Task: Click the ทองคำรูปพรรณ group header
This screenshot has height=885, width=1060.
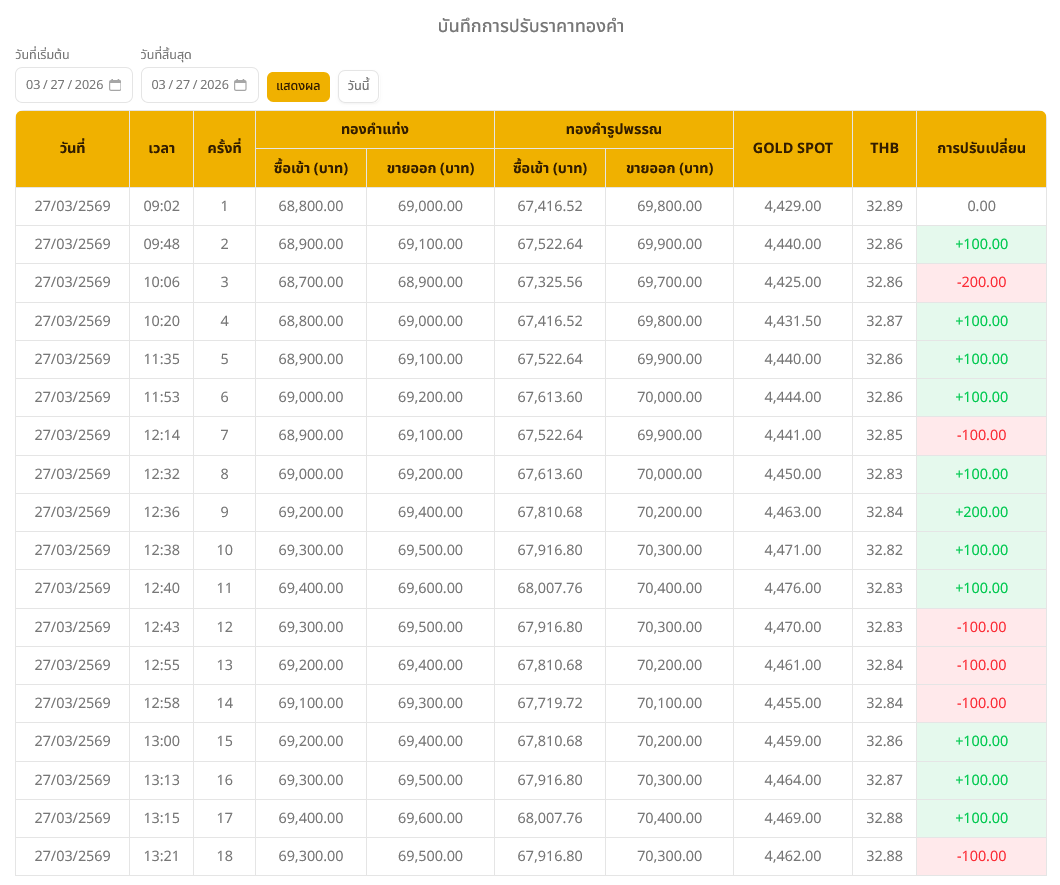Action: coord(613,130)
